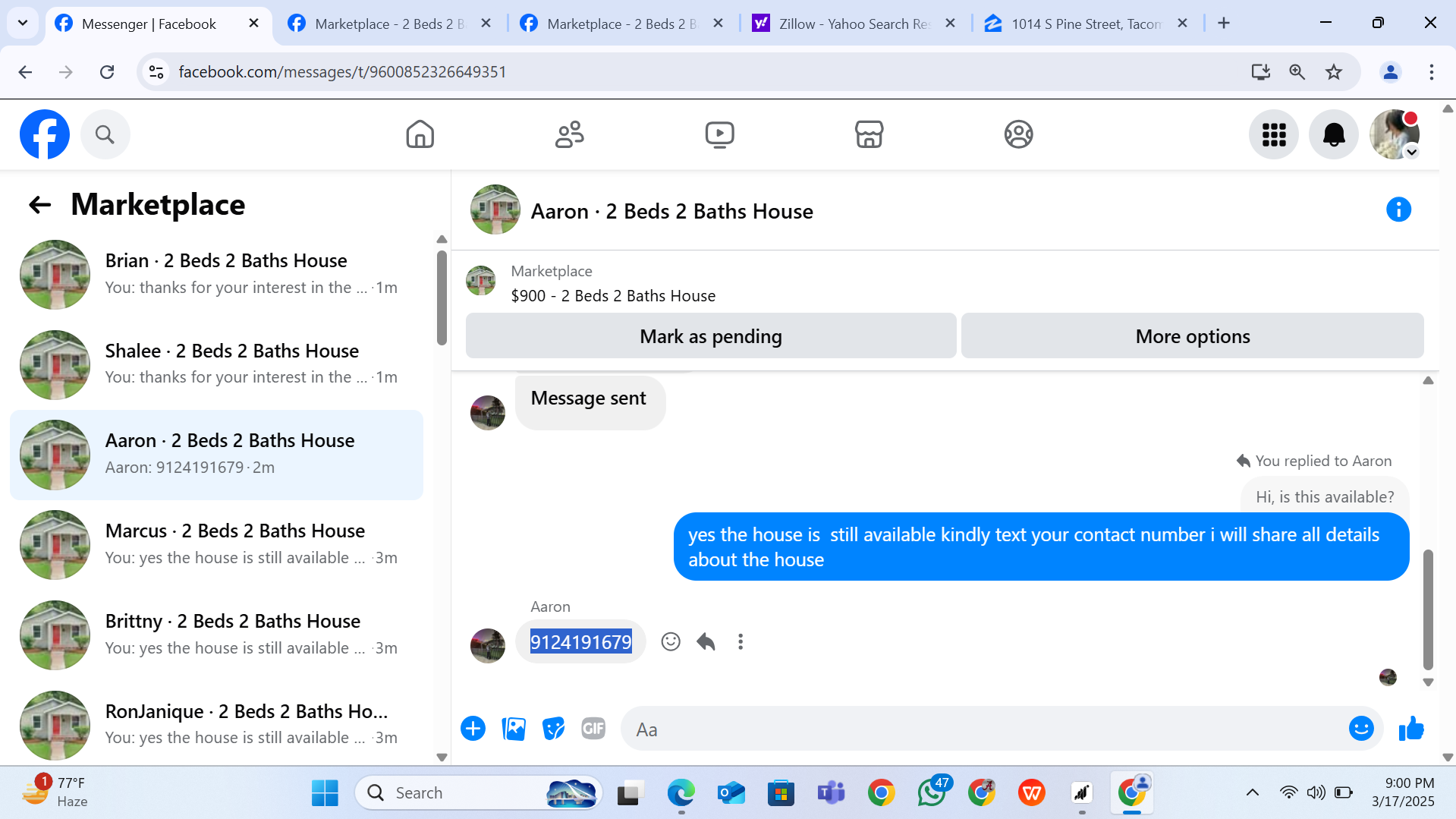Open Shalee's 2 Beds 2 Baths conversation

(216, 364)
